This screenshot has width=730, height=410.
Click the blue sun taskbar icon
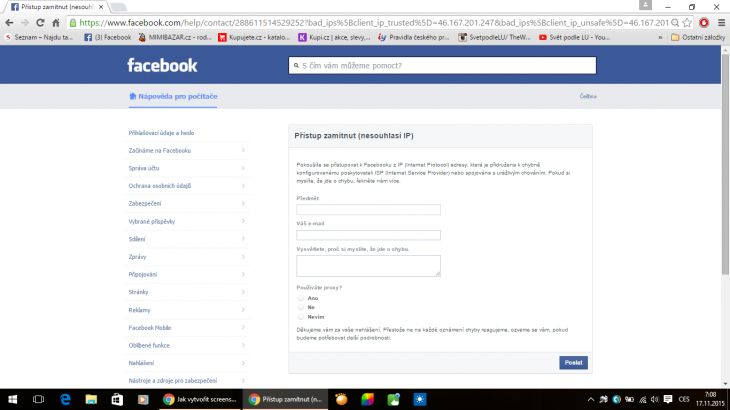pos(420,399)
